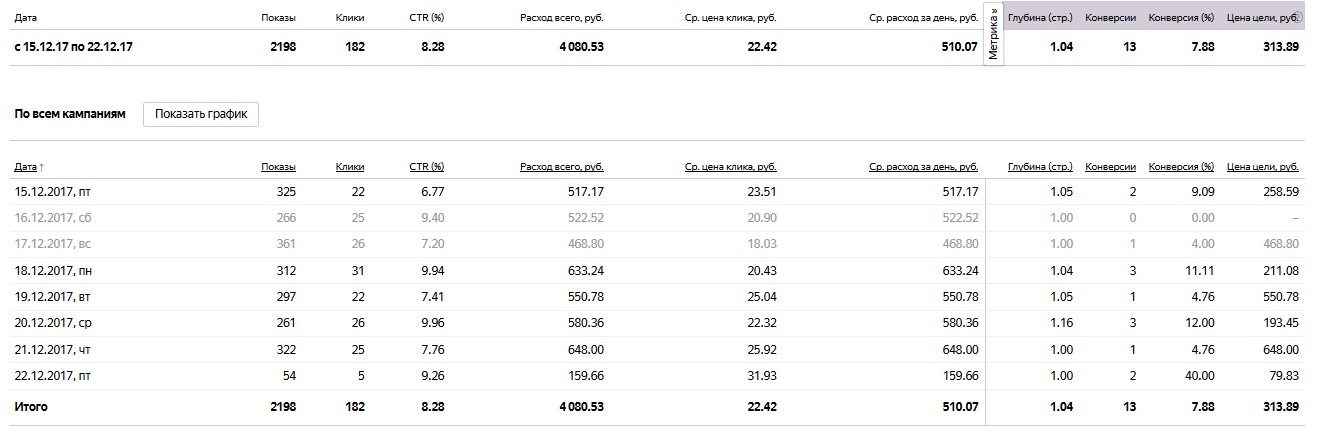The width and height of the screenshot is (1323, 447).
Task: Sort by "Расход всего, руб." column link
Action: click(561, 167)
